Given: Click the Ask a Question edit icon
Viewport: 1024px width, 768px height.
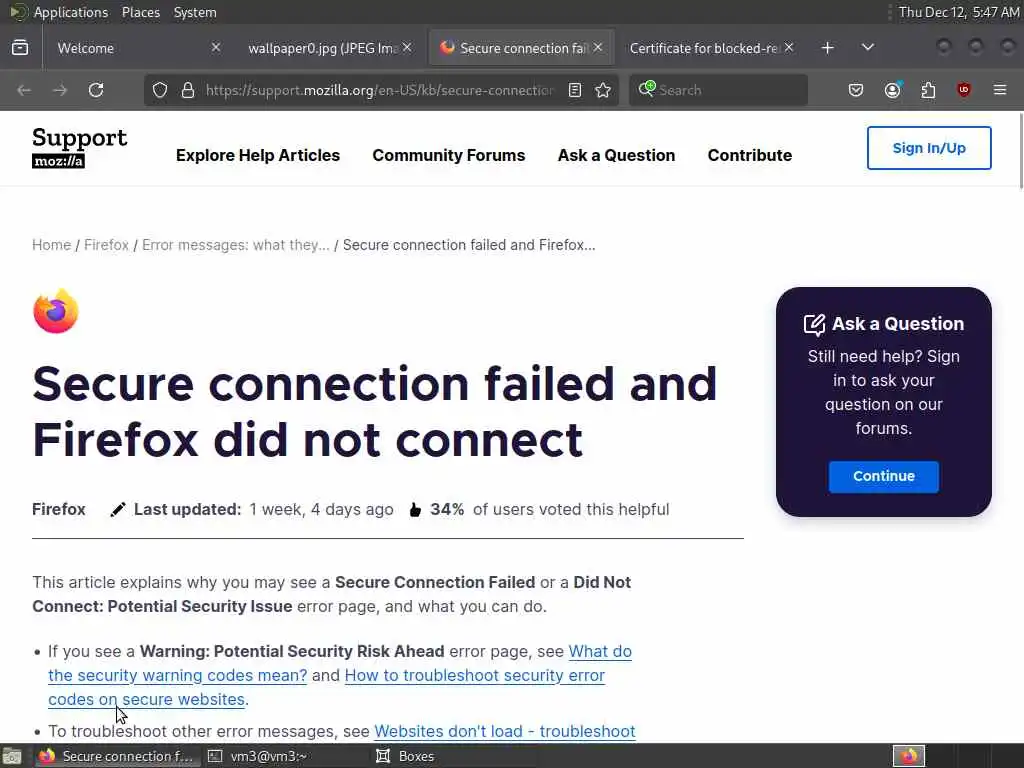Looking at the screenshot, I should [x=814, y=325].
